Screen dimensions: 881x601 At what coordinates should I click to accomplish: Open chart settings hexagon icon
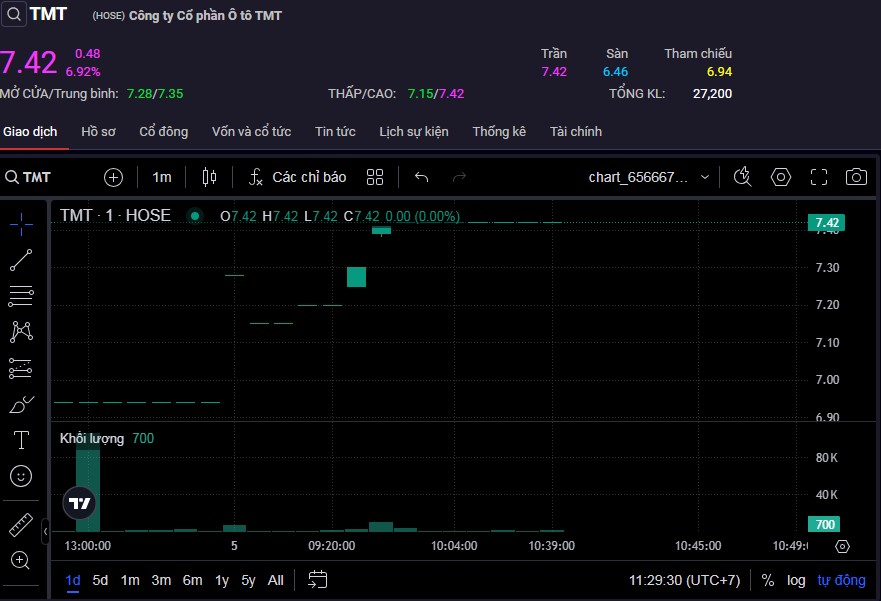click(781, 177)
